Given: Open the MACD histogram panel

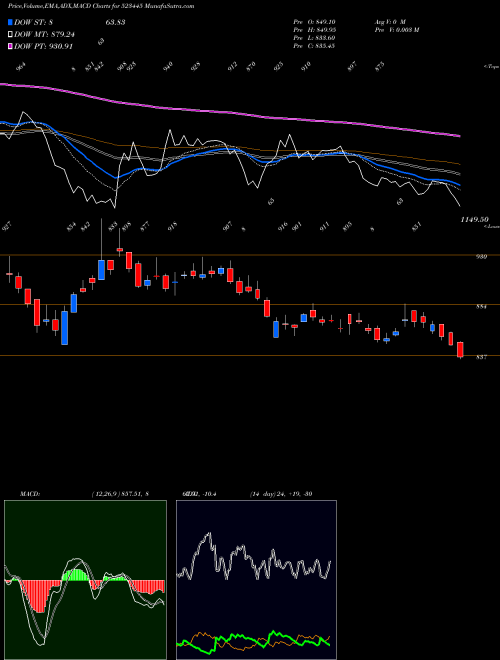Looking at the screenshot, I should tap(85, 580).
